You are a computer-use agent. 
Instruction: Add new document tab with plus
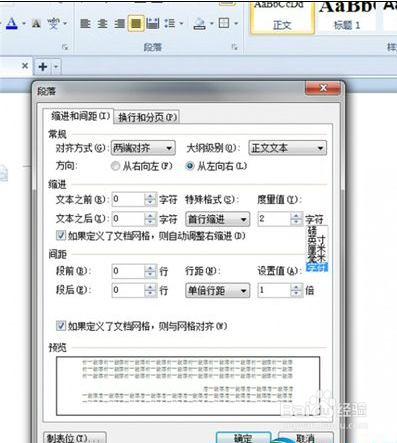click(43, 67)
